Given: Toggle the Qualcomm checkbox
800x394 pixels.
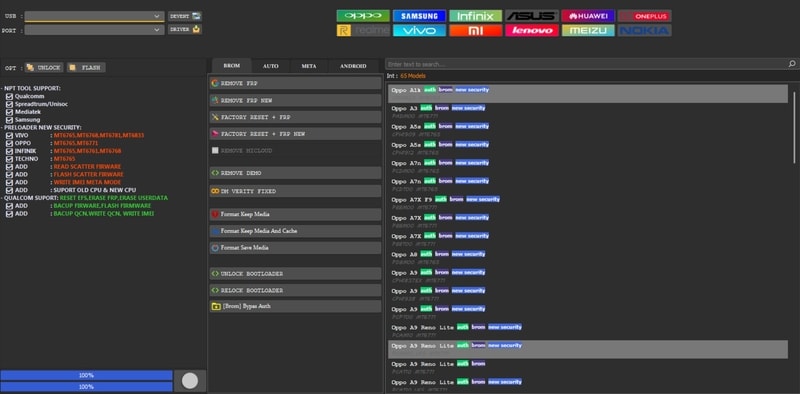Looking at the screenshot, I should tap(9, 96).
